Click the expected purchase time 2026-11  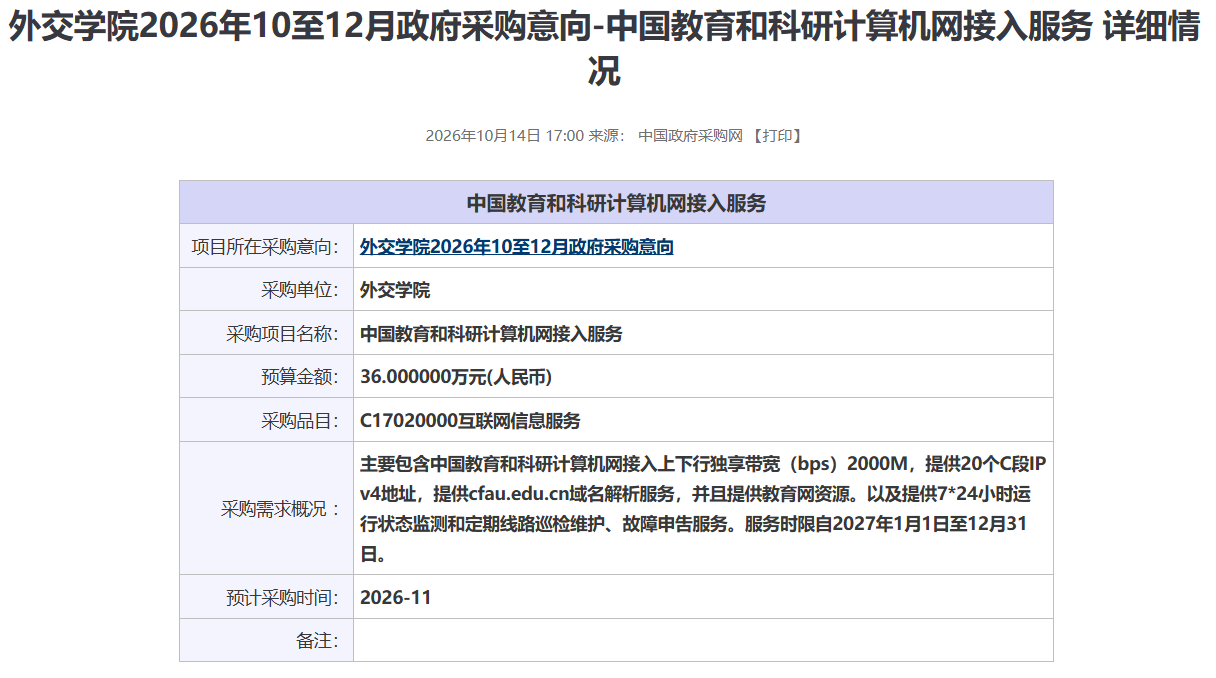coord(395,598)
